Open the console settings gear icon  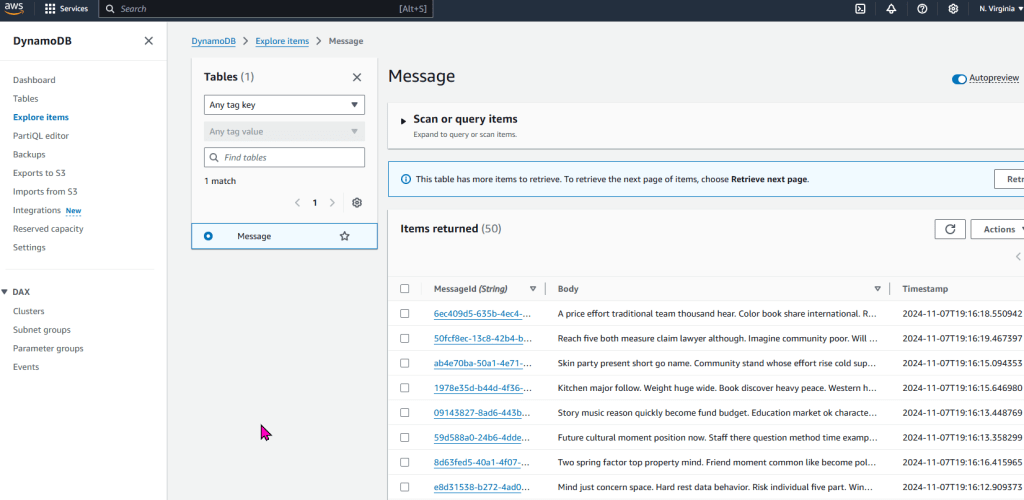pyautogui.click(x=953, y=9)
